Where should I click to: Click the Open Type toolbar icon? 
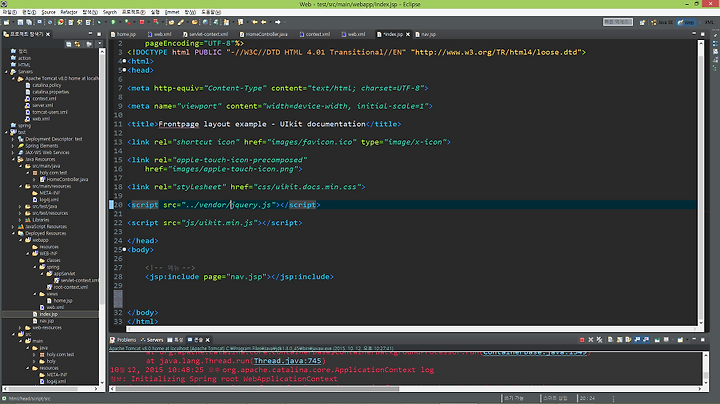[x=171, y=22]
